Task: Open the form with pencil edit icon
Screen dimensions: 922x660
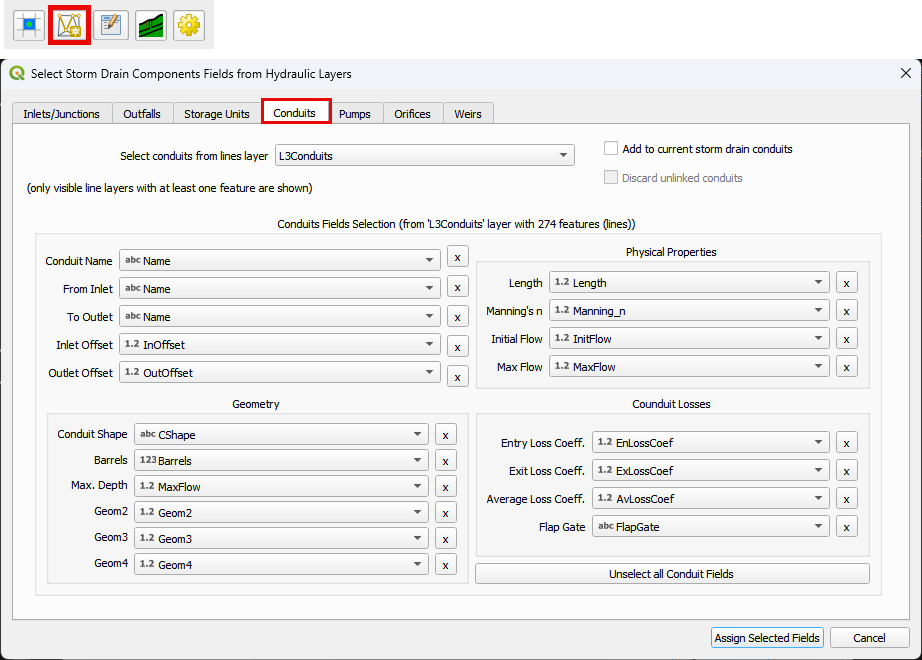Action: point(110,26)
